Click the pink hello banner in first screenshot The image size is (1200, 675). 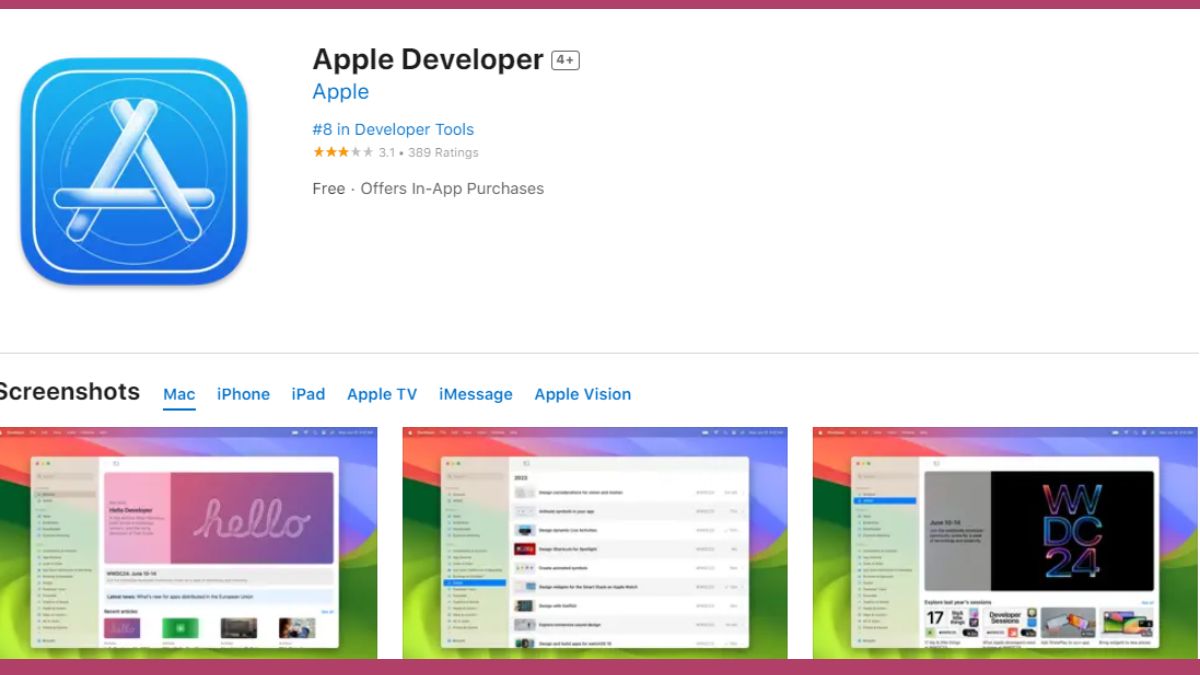(x=251, y=519)
